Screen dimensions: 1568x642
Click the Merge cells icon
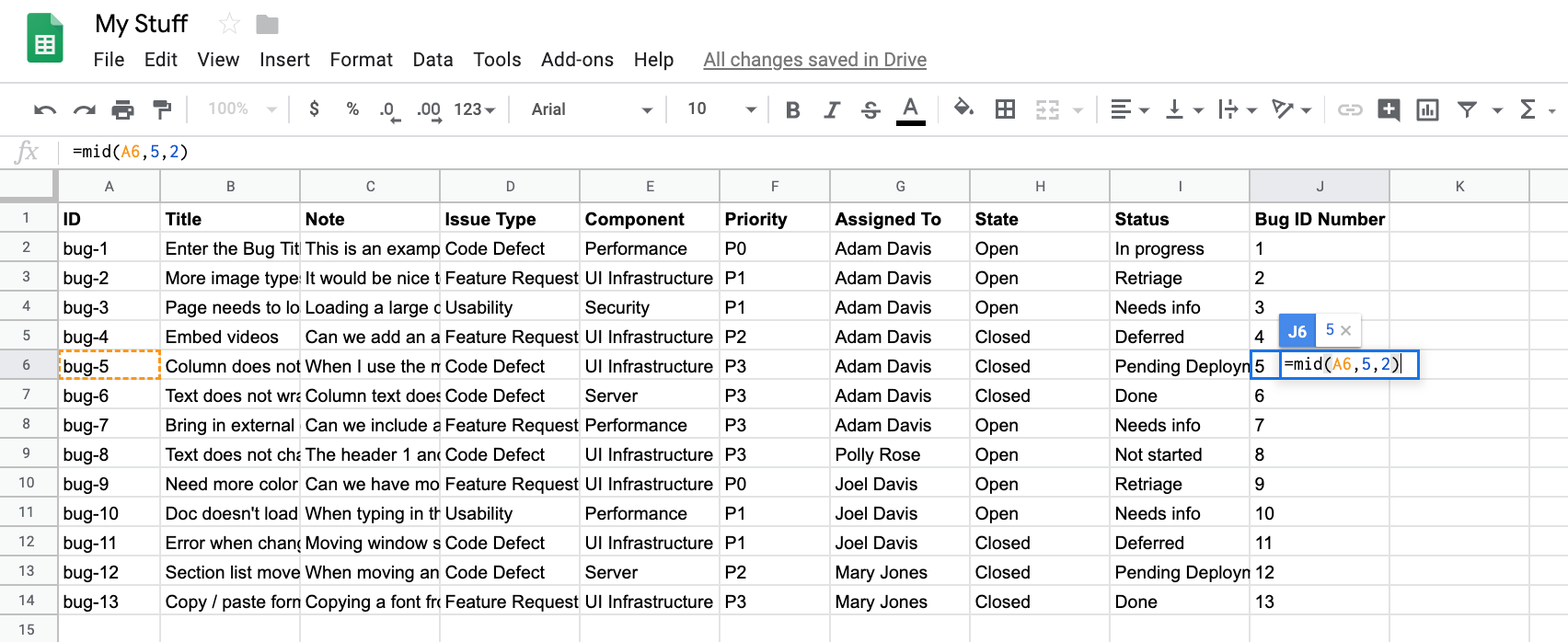(1047, 109)
